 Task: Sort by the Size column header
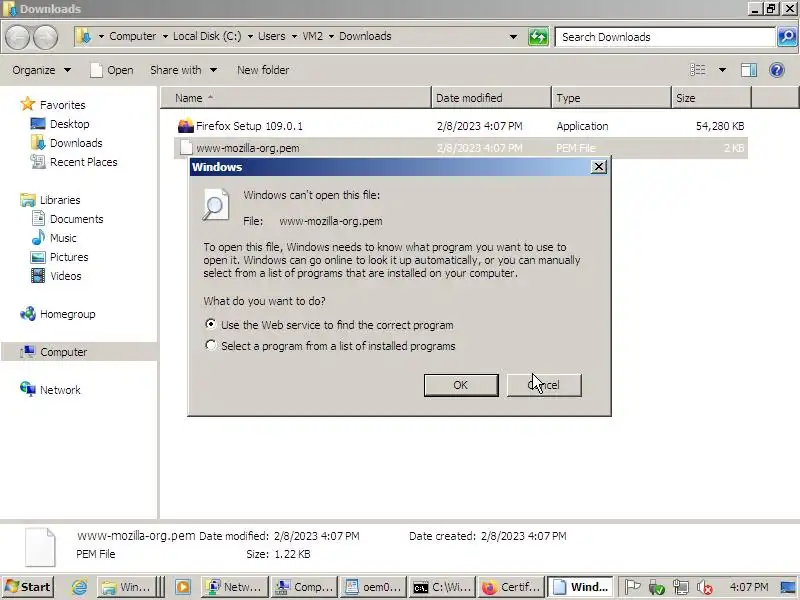[711, 98]
